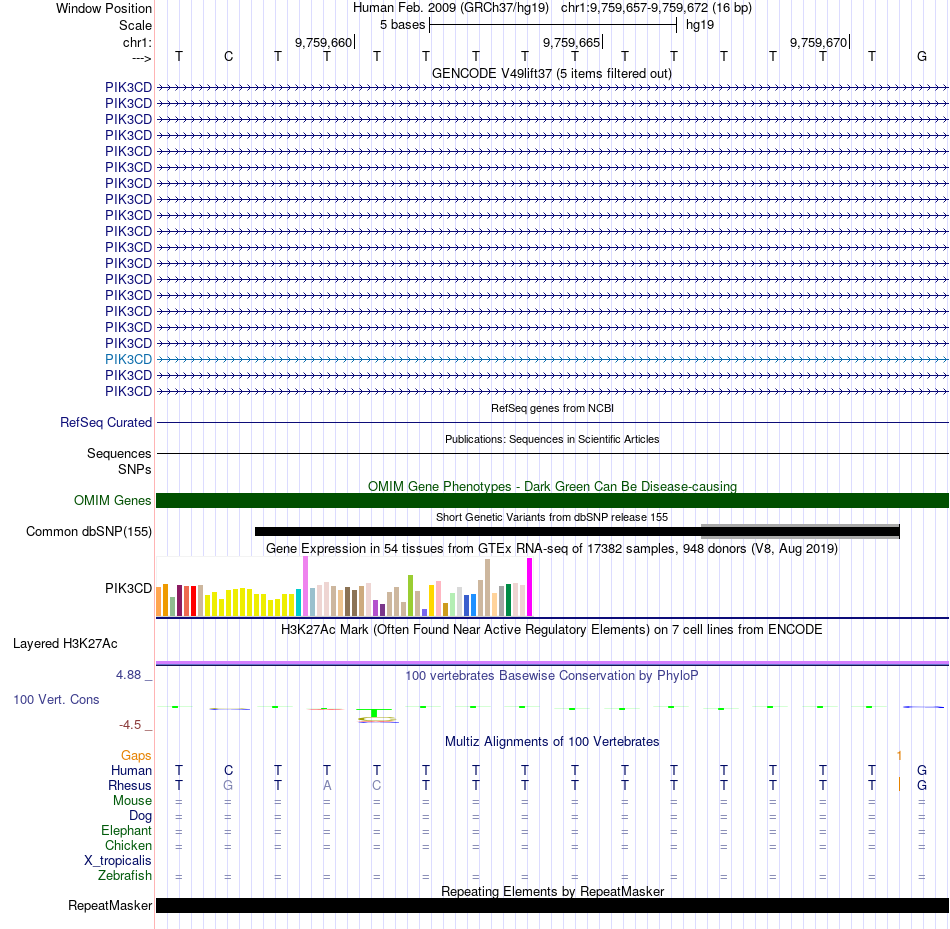Click the OMIM Genes track label
The width and height of the screenshot is (950, 929).
[113, 501]
